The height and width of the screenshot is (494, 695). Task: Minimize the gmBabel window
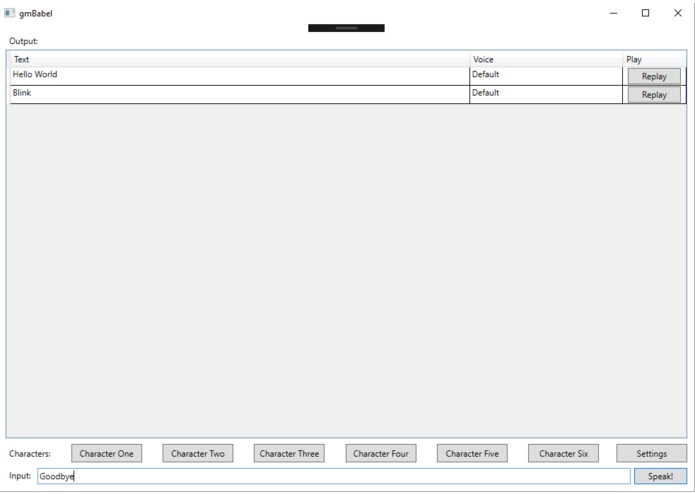tap(613, 13)
